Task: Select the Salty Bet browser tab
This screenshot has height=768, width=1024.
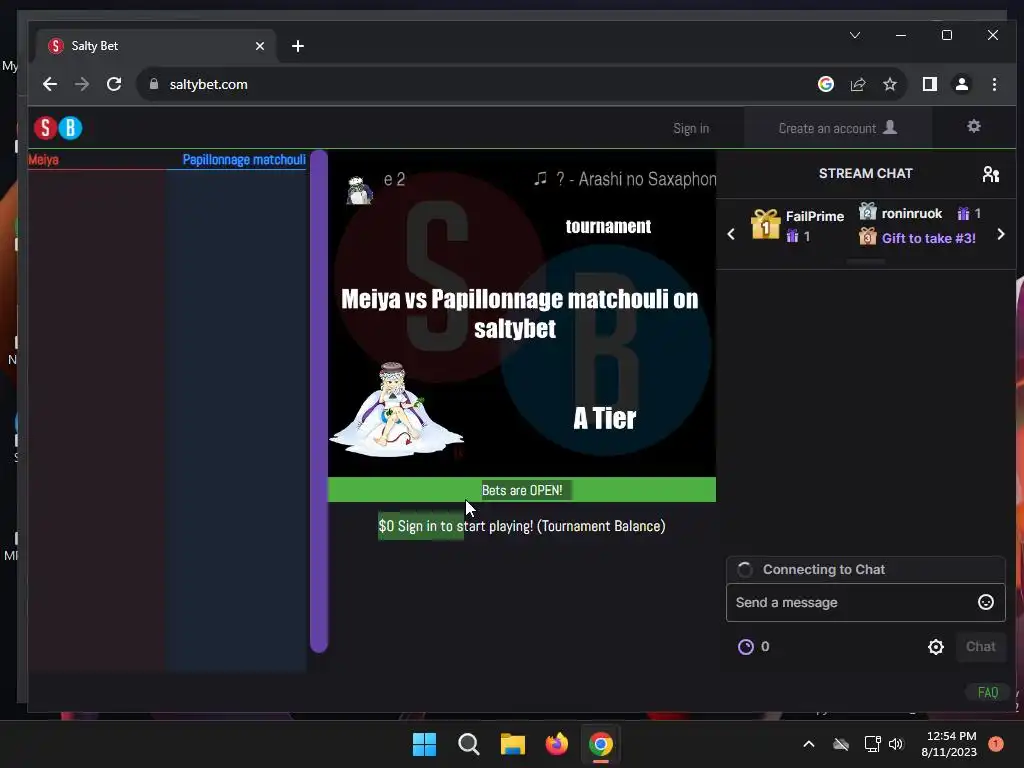Action: coord(155,46)
